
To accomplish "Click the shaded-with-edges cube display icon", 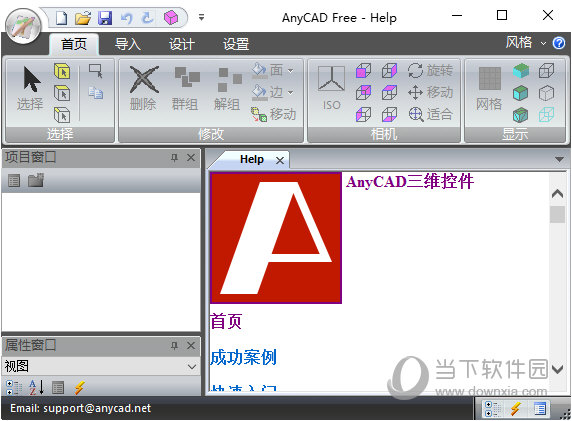I will (x=521, y=115).
